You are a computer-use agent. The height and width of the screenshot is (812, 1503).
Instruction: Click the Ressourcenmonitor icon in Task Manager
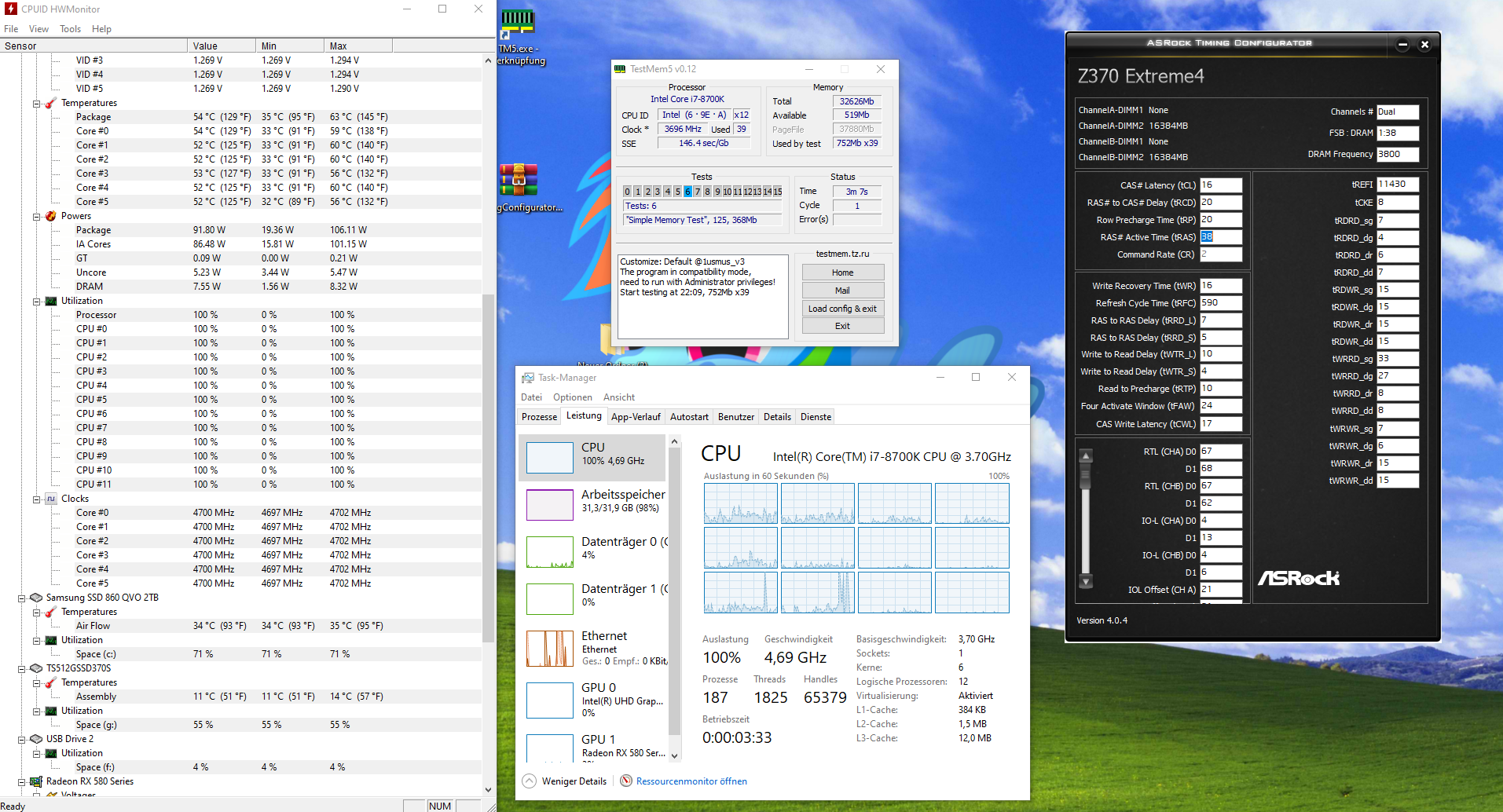[626, 781]
